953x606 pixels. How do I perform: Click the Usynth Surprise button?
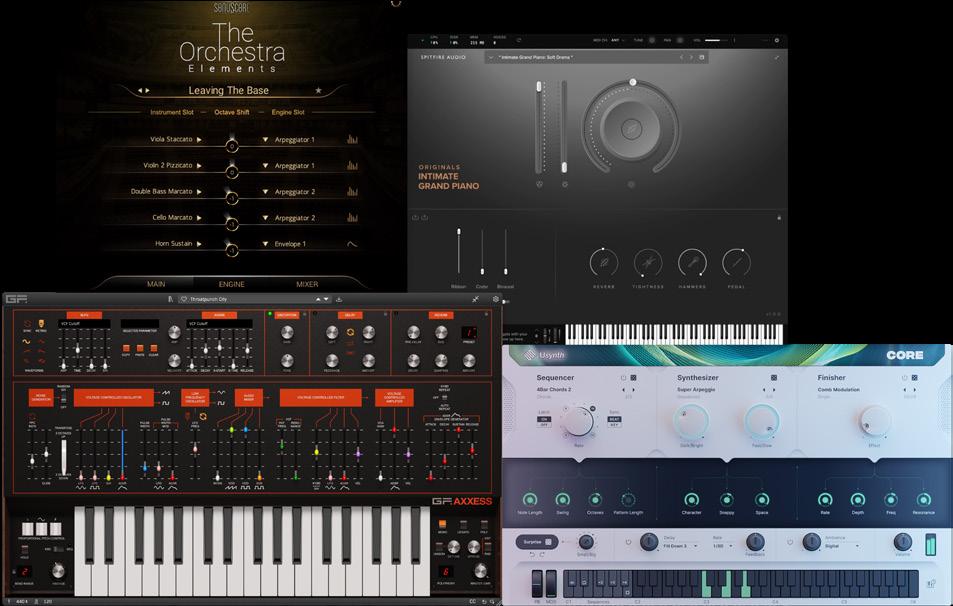click(x=537, y=542)
